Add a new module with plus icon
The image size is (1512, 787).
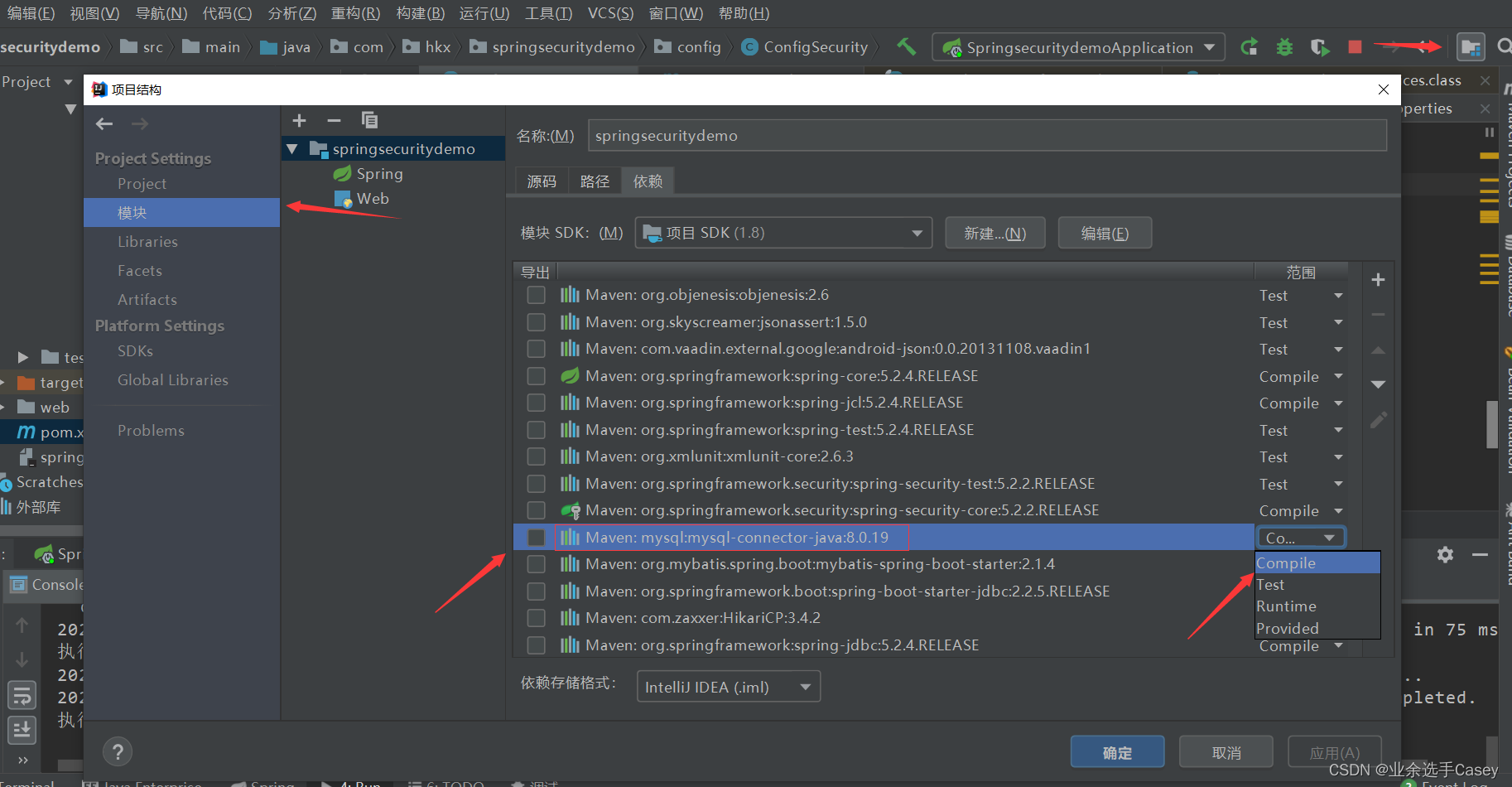pos(300,120)
